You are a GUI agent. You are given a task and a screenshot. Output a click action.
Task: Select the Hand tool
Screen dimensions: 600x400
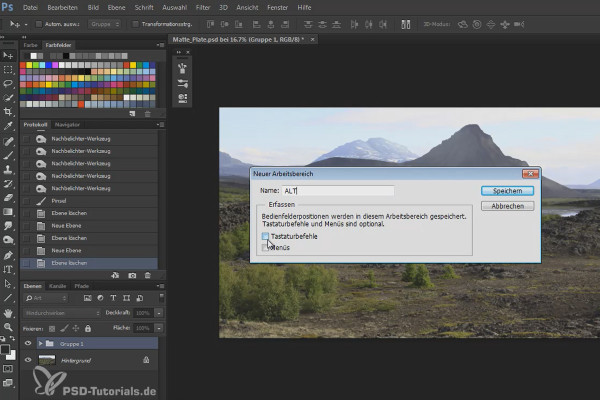(x=8, y=313)
